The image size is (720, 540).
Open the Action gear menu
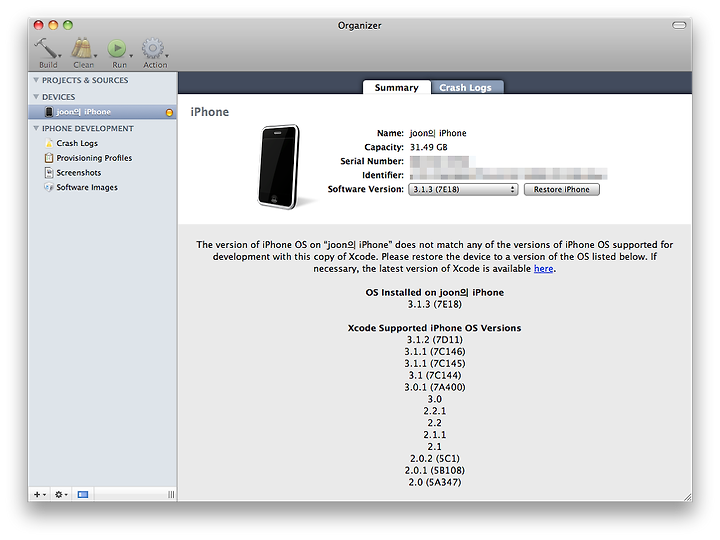pyautogui.click(x=152, y=48)
